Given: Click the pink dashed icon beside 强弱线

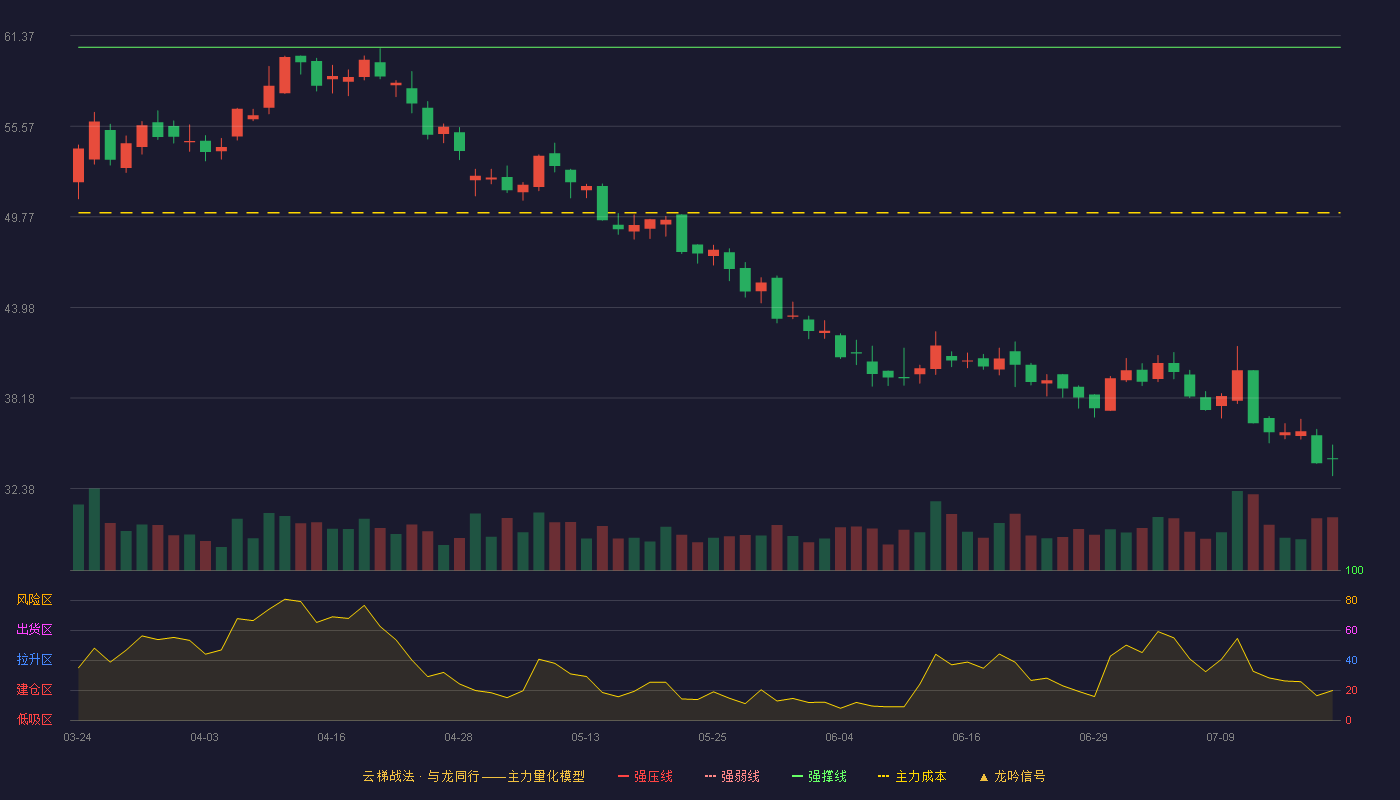Looking at the screenshot, I should (x=710, y=776).
